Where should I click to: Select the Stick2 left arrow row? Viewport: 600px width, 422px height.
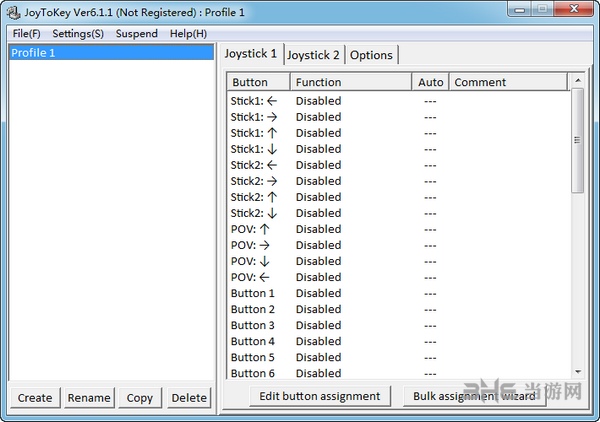pyautogui.click(x=398, y=165)
